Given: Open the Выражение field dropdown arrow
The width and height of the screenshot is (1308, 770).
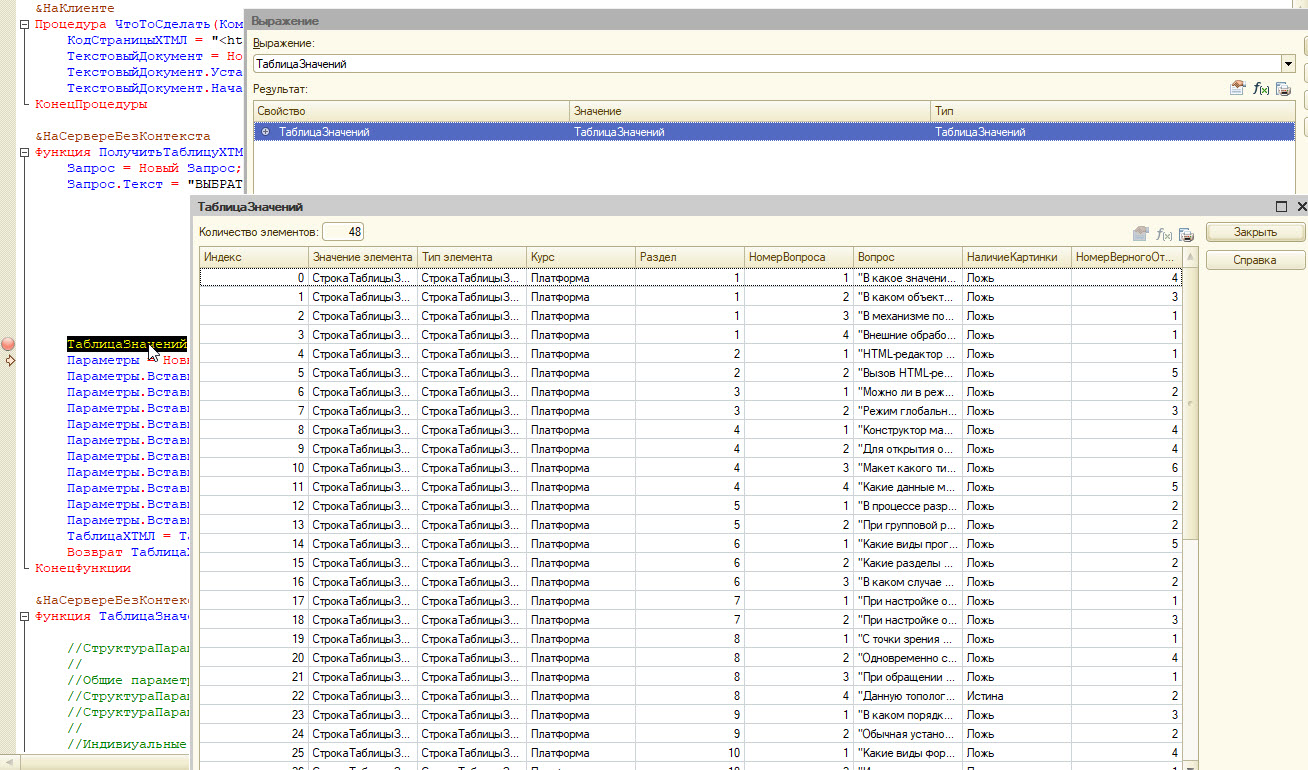Looking at the screenshot, I should (1288, 64).
